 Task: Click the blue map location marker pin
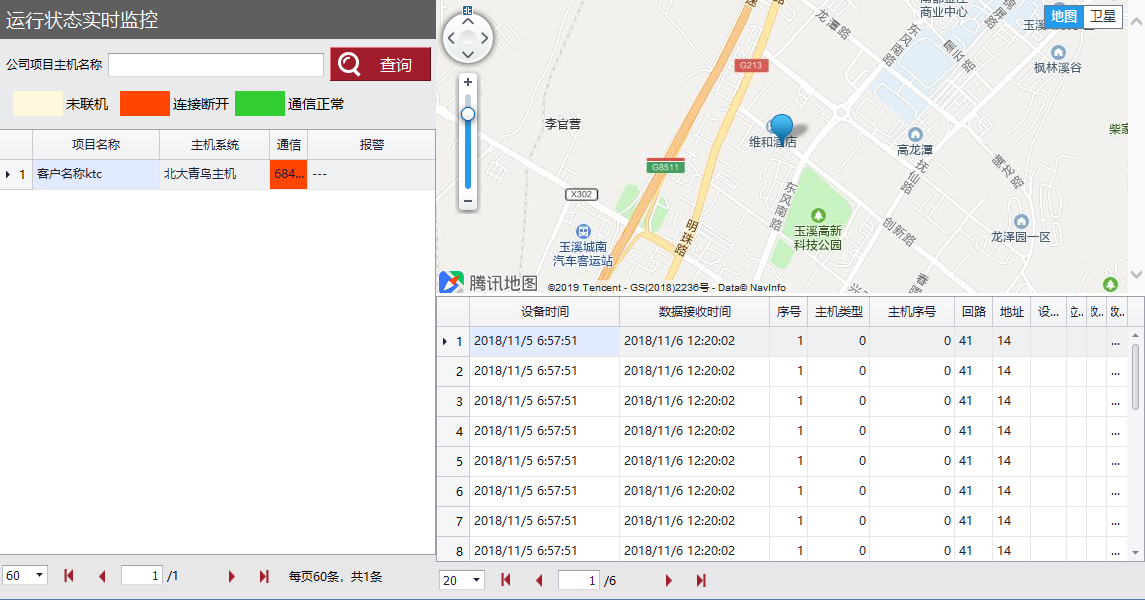click(x=782, y=126)
